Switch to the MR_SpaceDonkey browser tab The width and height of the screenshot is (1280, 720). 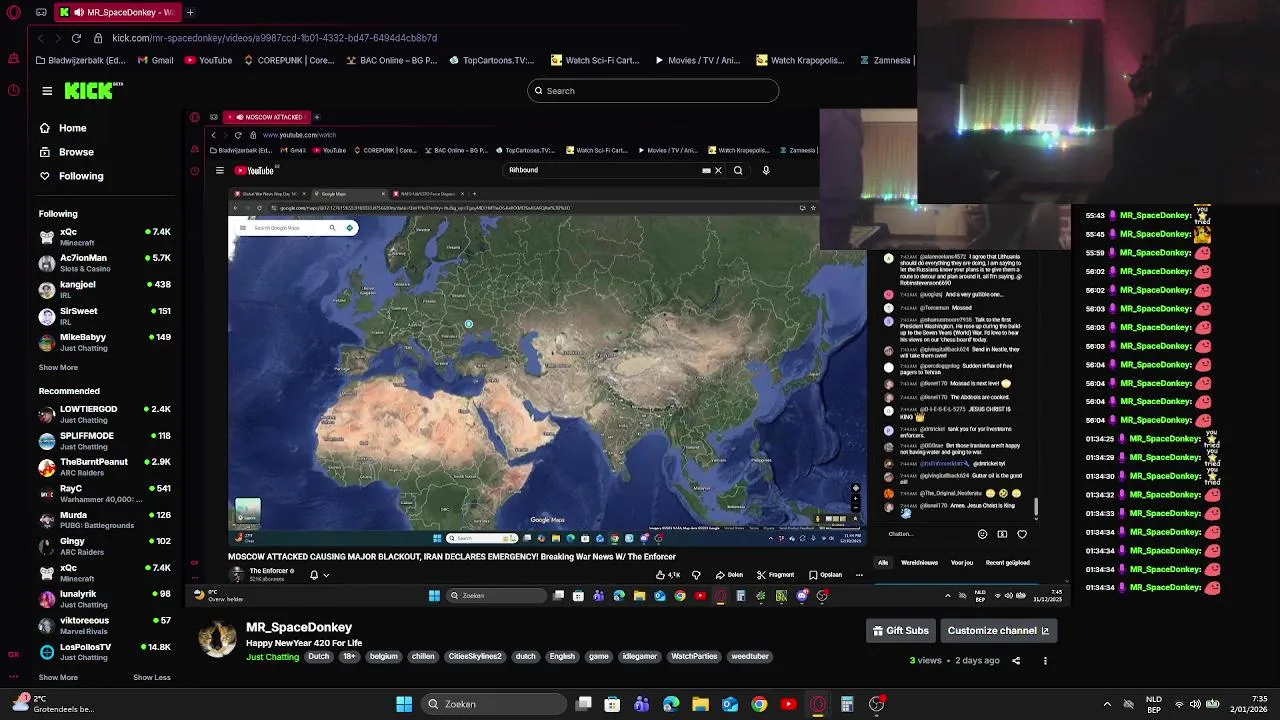[117, 12]
